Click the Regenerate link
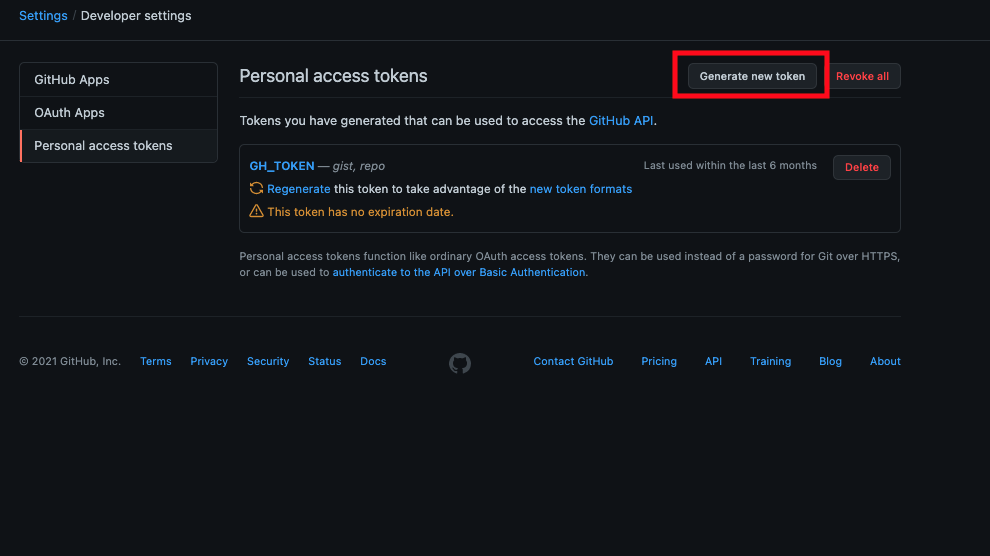This screenshot has width=990, height=556. [299, 189]
